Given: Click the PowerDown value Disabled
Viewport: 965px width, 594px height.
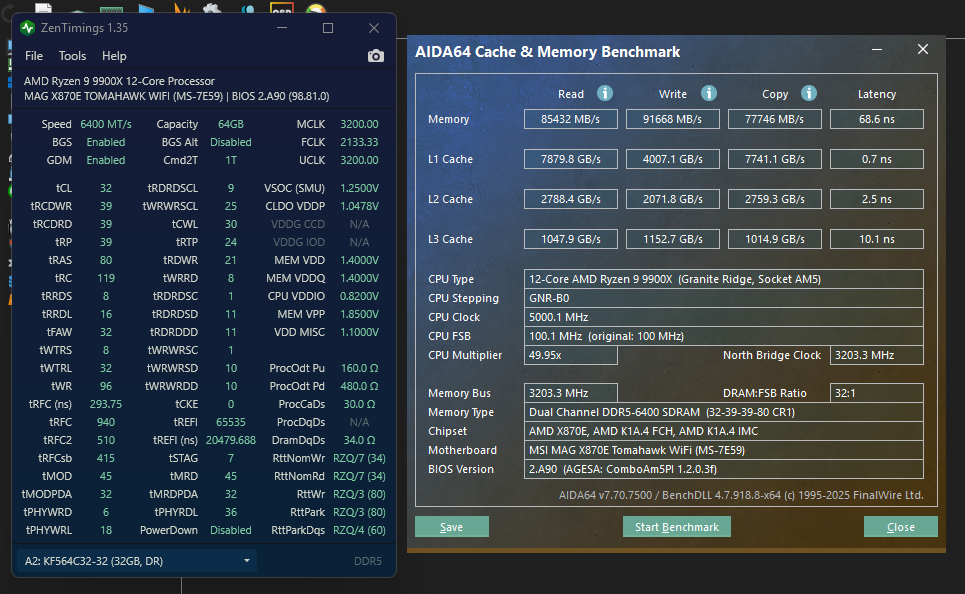Looking at the screenshot, I should pos(231,530).
